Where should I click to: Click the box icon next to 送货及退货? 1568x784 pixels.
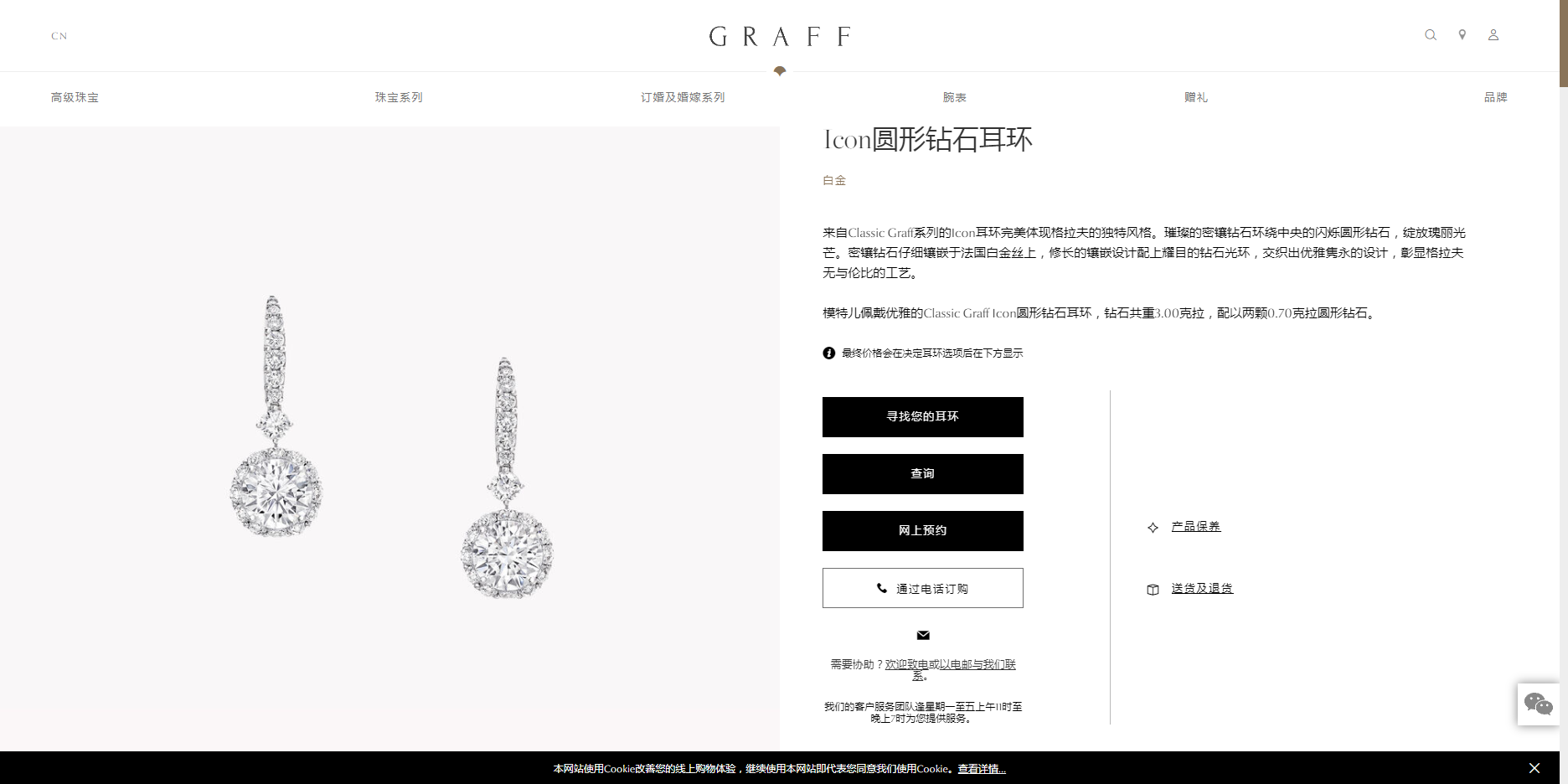(x=1153, y=589)
